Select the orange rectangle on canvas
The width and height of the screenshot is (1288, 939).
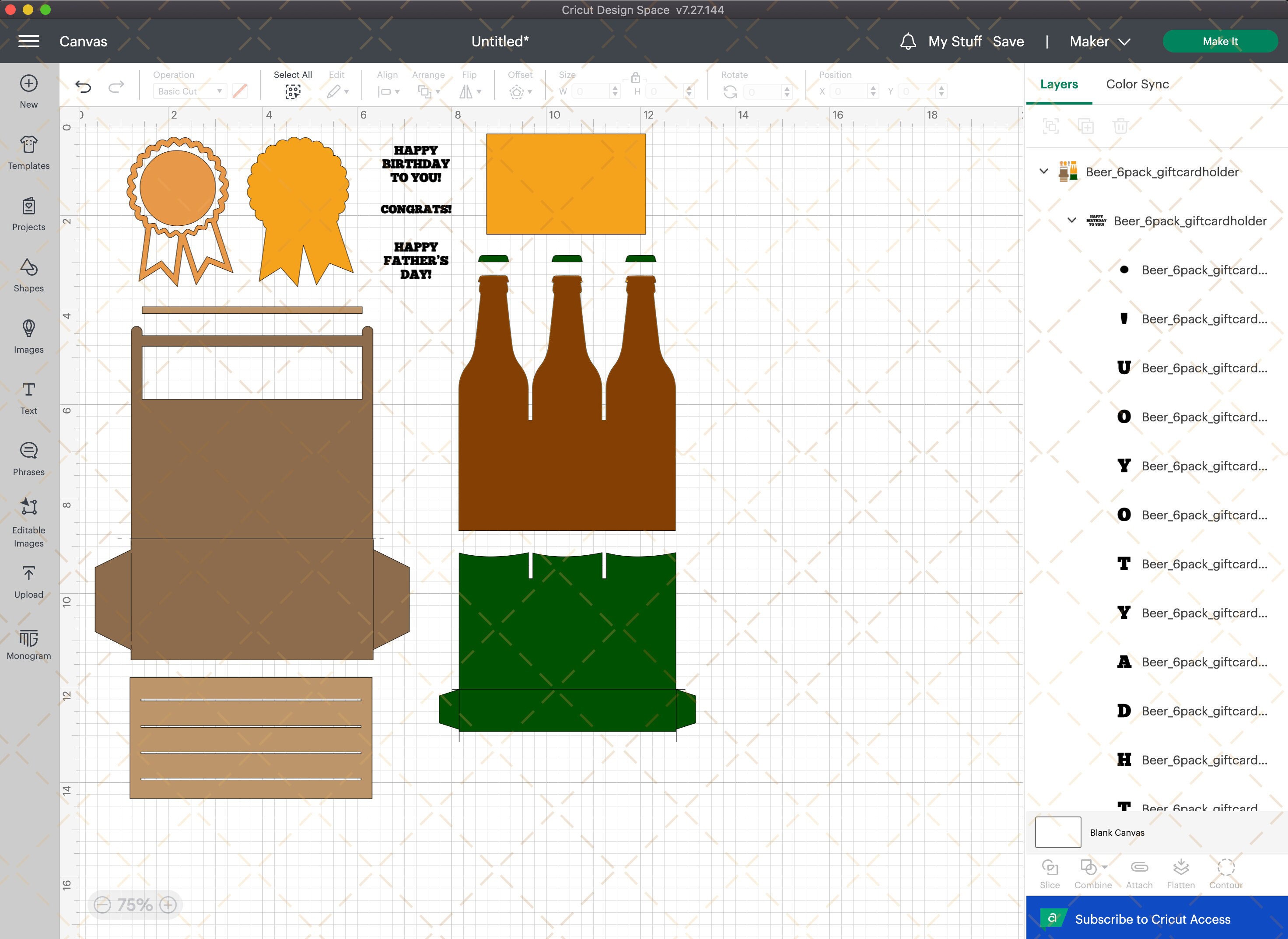pos(566,184)
